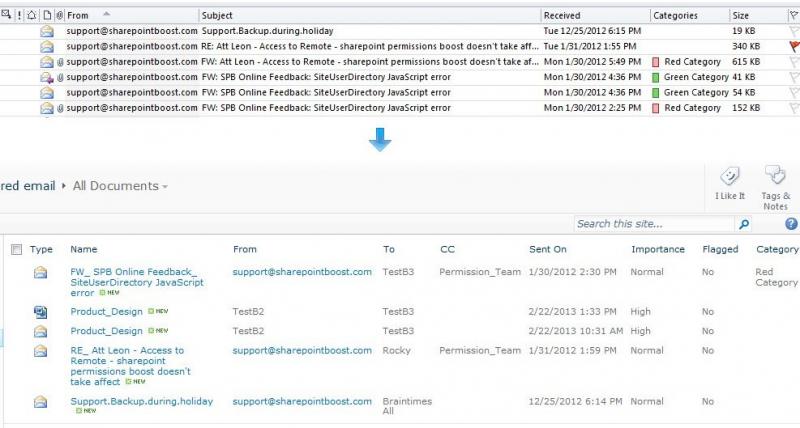Expand the All Documents view dropdown
The image size is (800, 428).
coord(165,186)
